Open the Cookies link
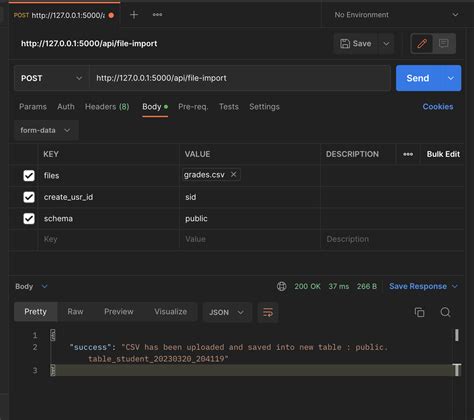 438,107
